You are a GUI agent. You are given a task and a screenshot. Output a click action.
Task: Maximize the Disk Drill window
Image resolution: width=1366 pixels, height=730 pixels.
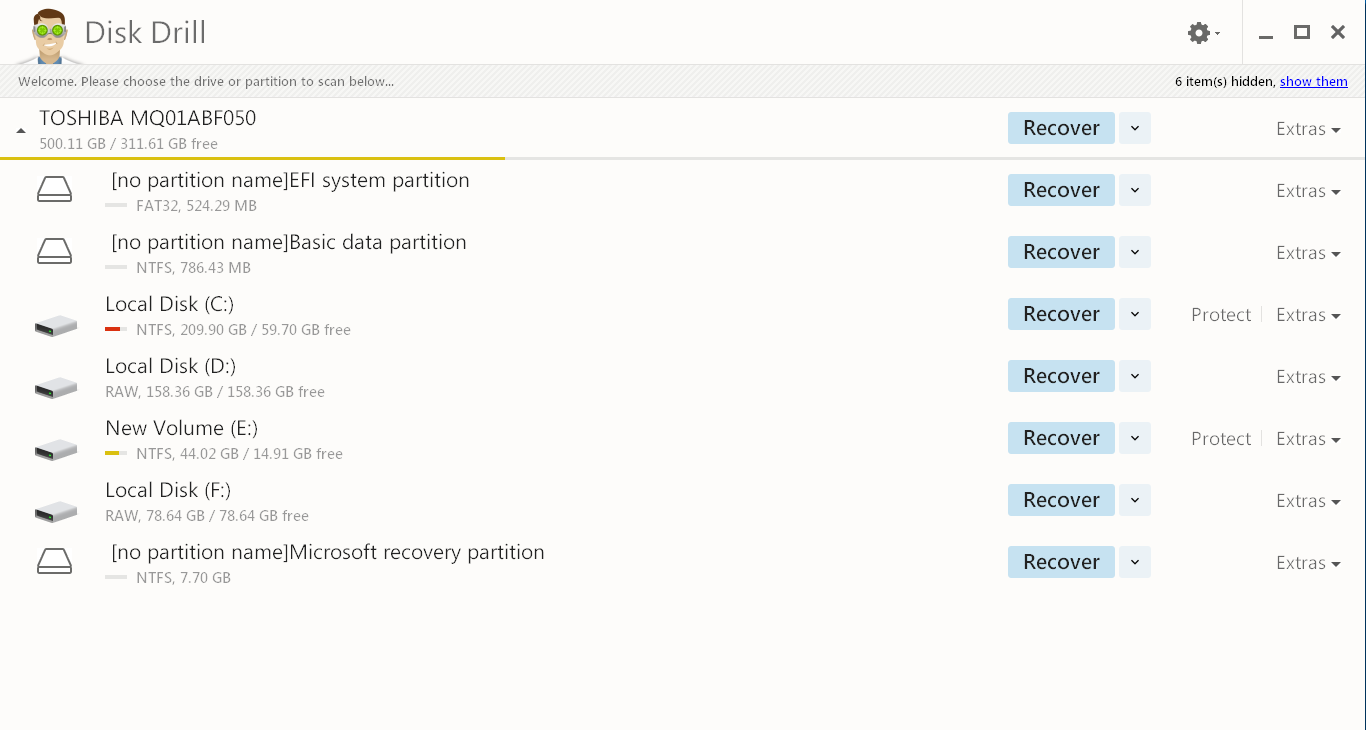pyautogui.click(x=1302, y=33)
